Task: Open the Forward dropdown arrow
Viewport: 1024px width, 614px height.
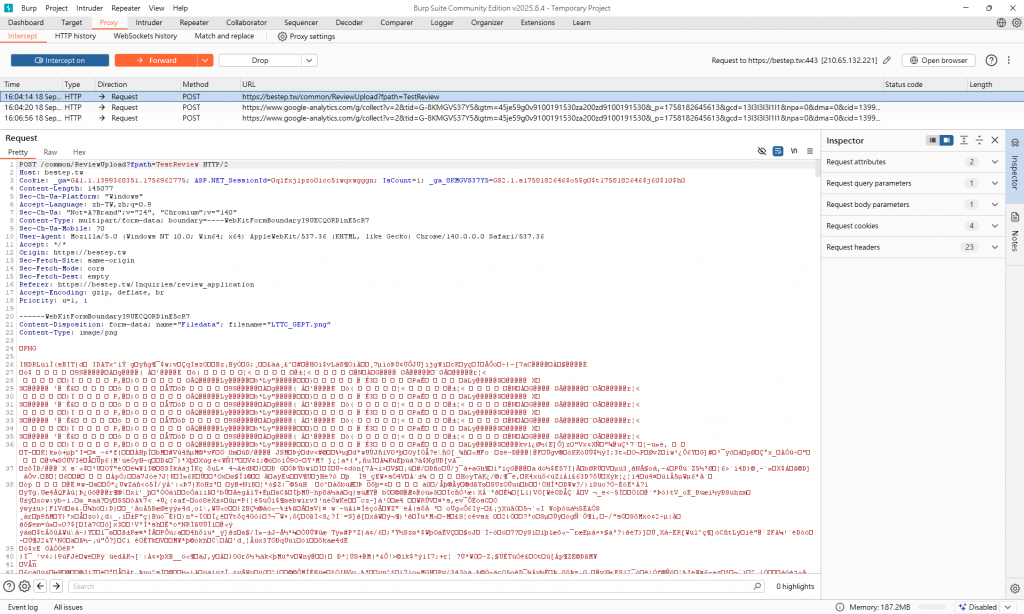Action: pyautogui.click(x=205, y=60)
